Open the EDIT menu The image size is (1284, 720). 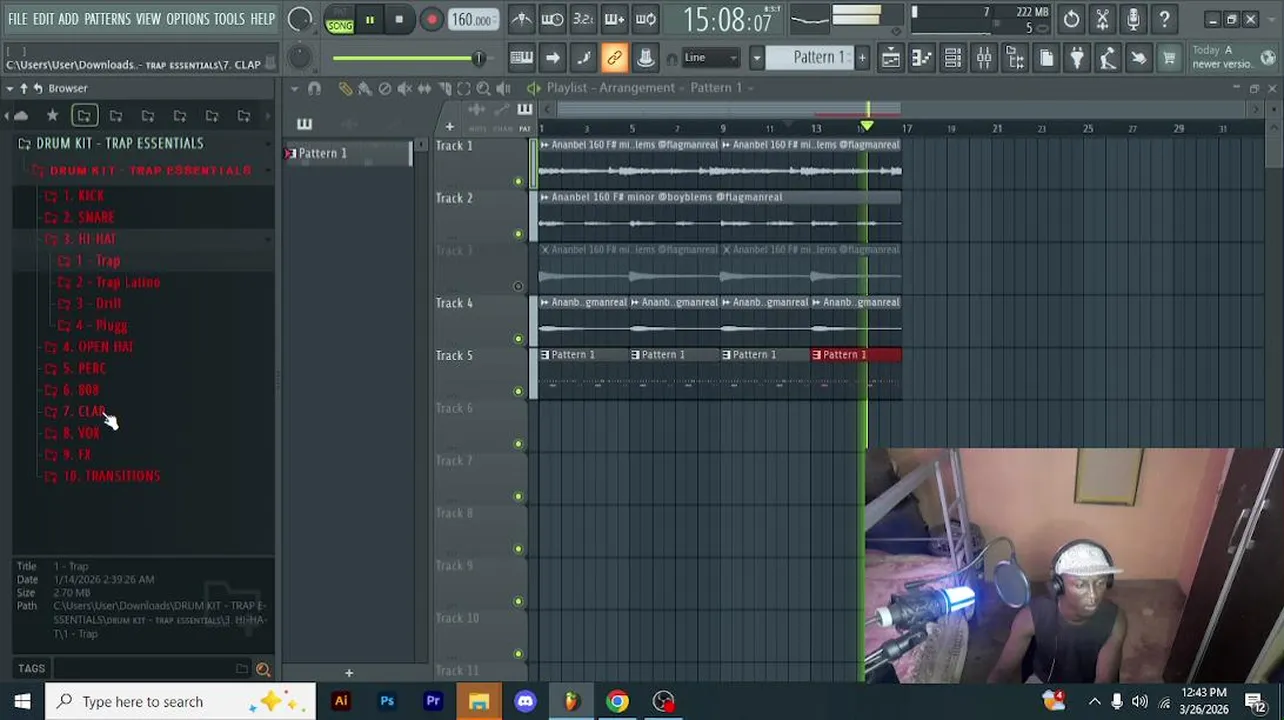[x=43, y=19]
